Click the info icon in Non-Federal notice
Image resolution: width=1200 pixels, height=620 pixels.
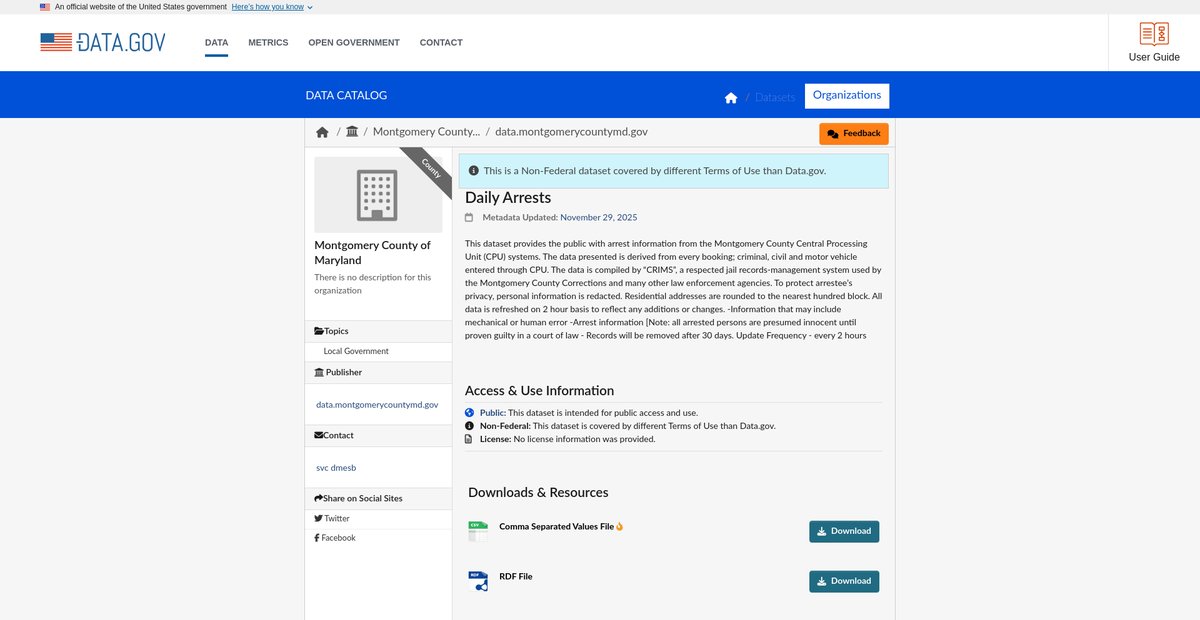473,171
